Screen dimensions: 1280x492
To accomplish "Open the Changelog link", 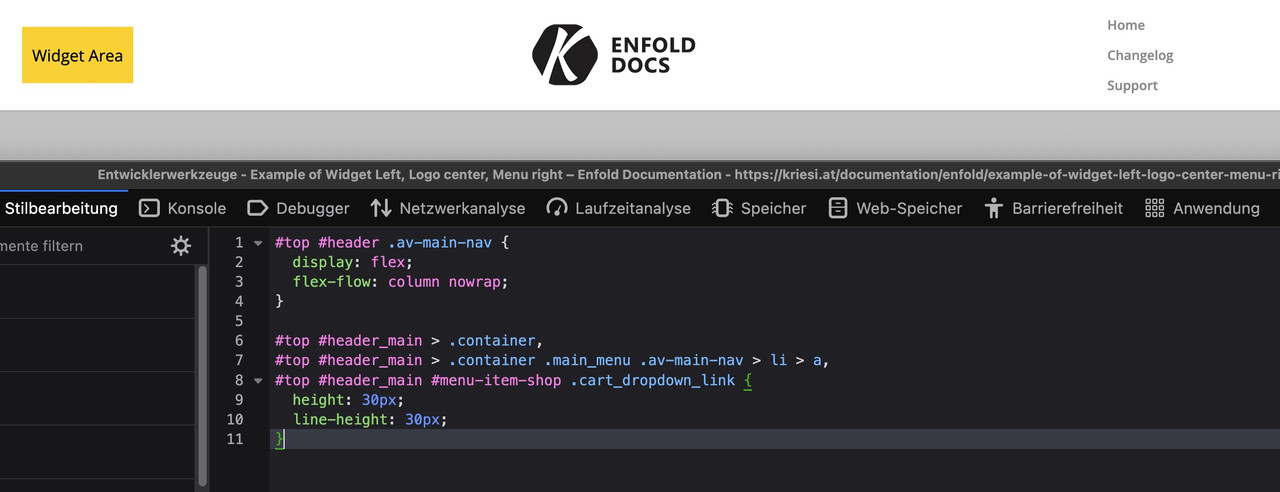I will coord(1140,55).
